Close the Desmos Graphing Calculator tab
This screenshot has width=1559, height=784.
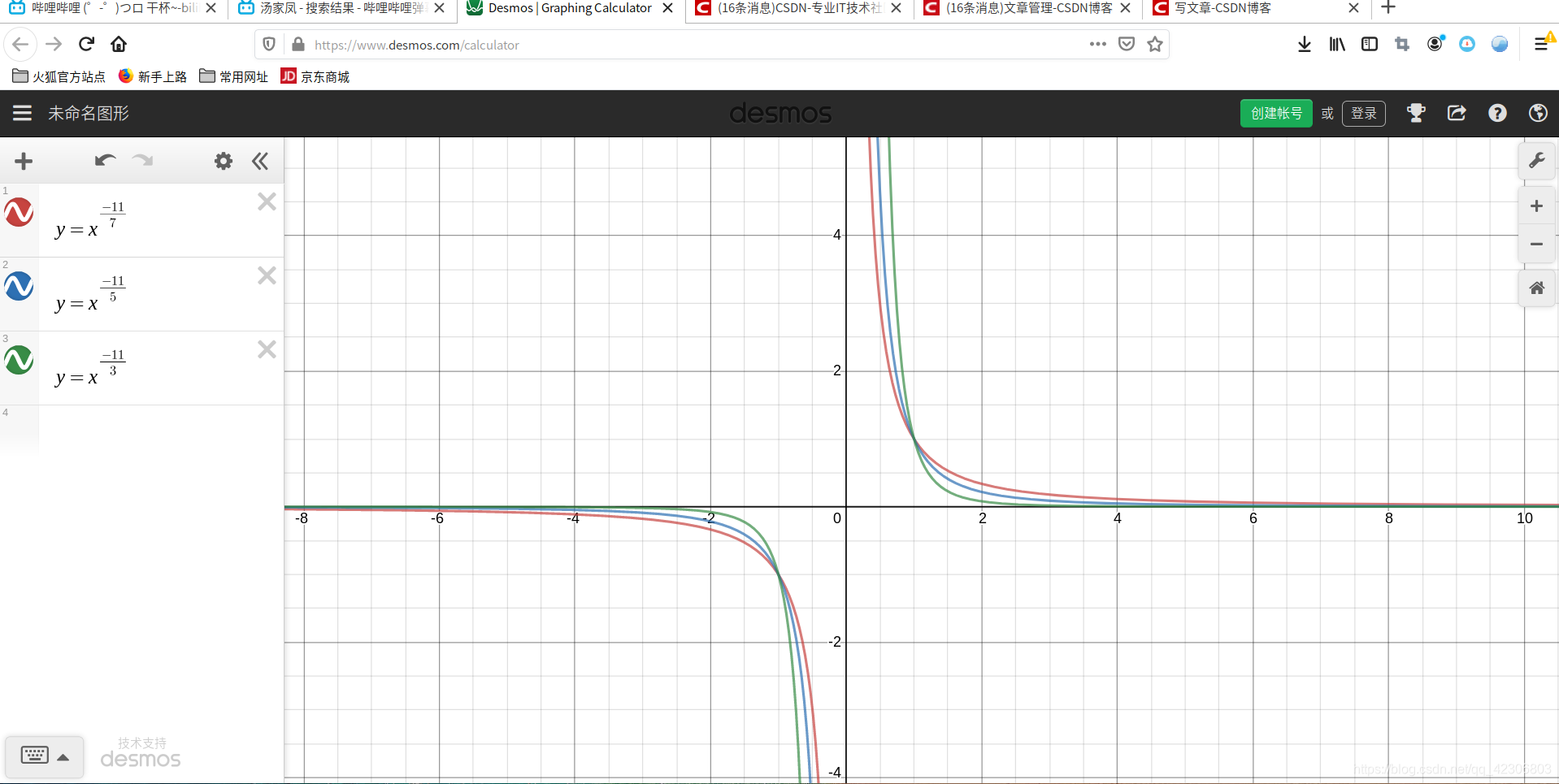click(x=667, y=8)
